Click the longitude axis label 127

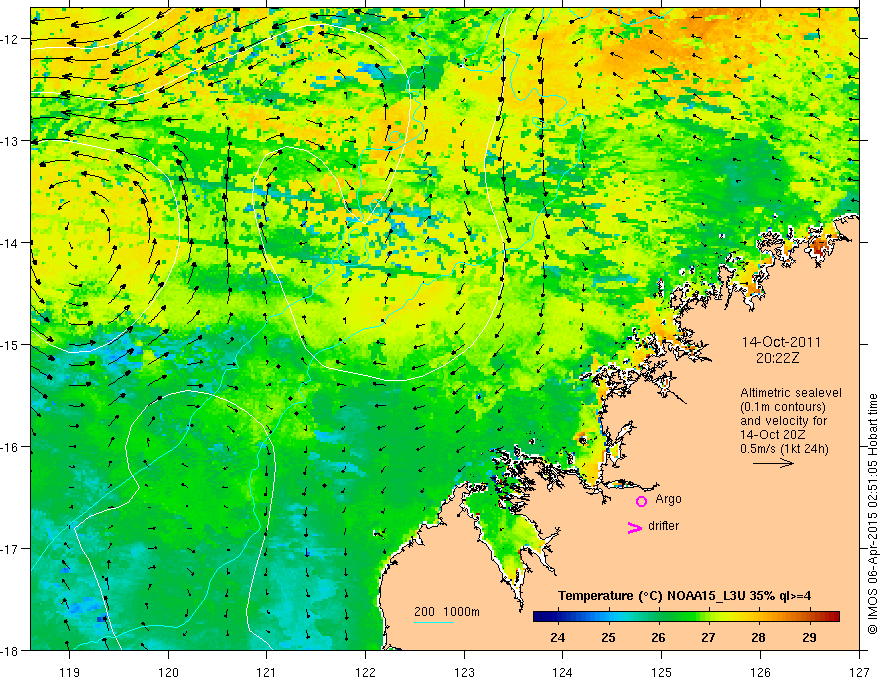tap(859, 672)
